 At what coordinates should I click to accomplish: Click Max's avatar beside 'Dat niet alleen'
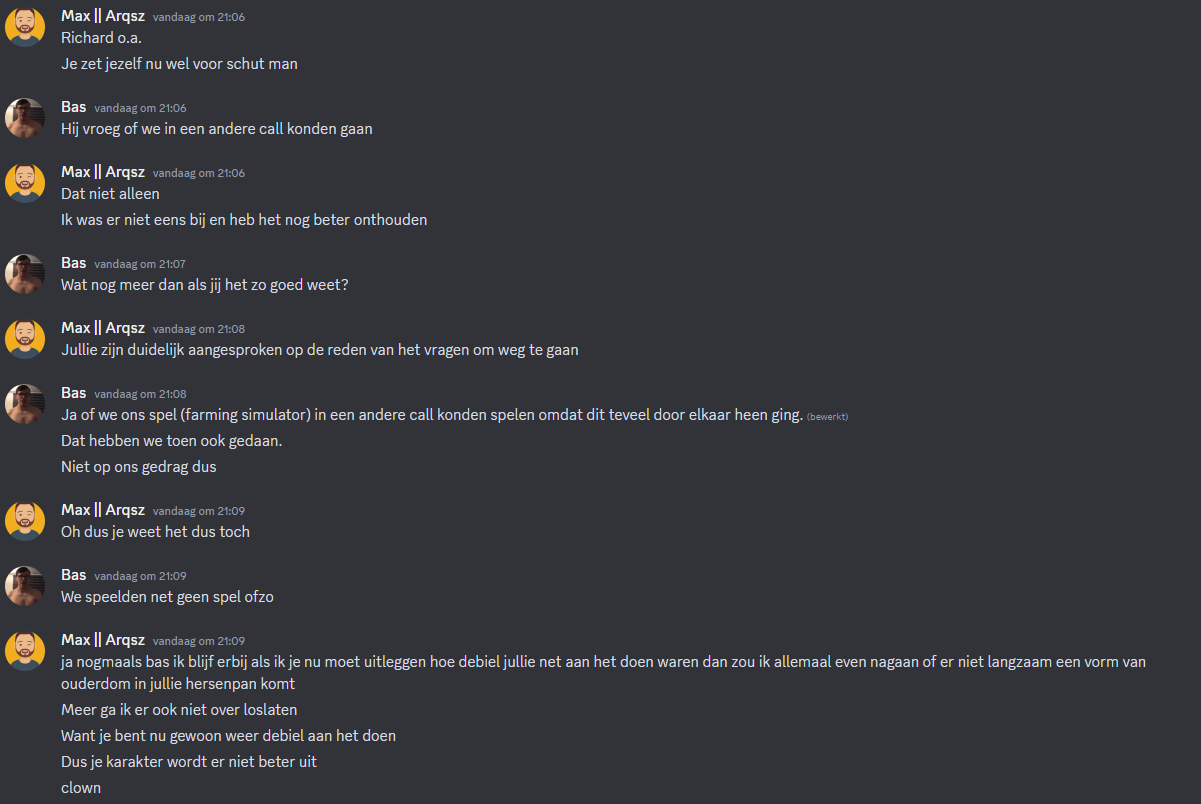click(x=25, y=183)
